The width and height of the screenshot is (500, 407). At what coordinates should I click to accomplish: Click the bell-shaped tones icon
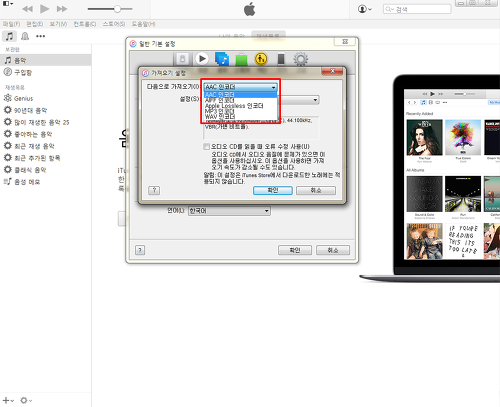pos(25,36)
